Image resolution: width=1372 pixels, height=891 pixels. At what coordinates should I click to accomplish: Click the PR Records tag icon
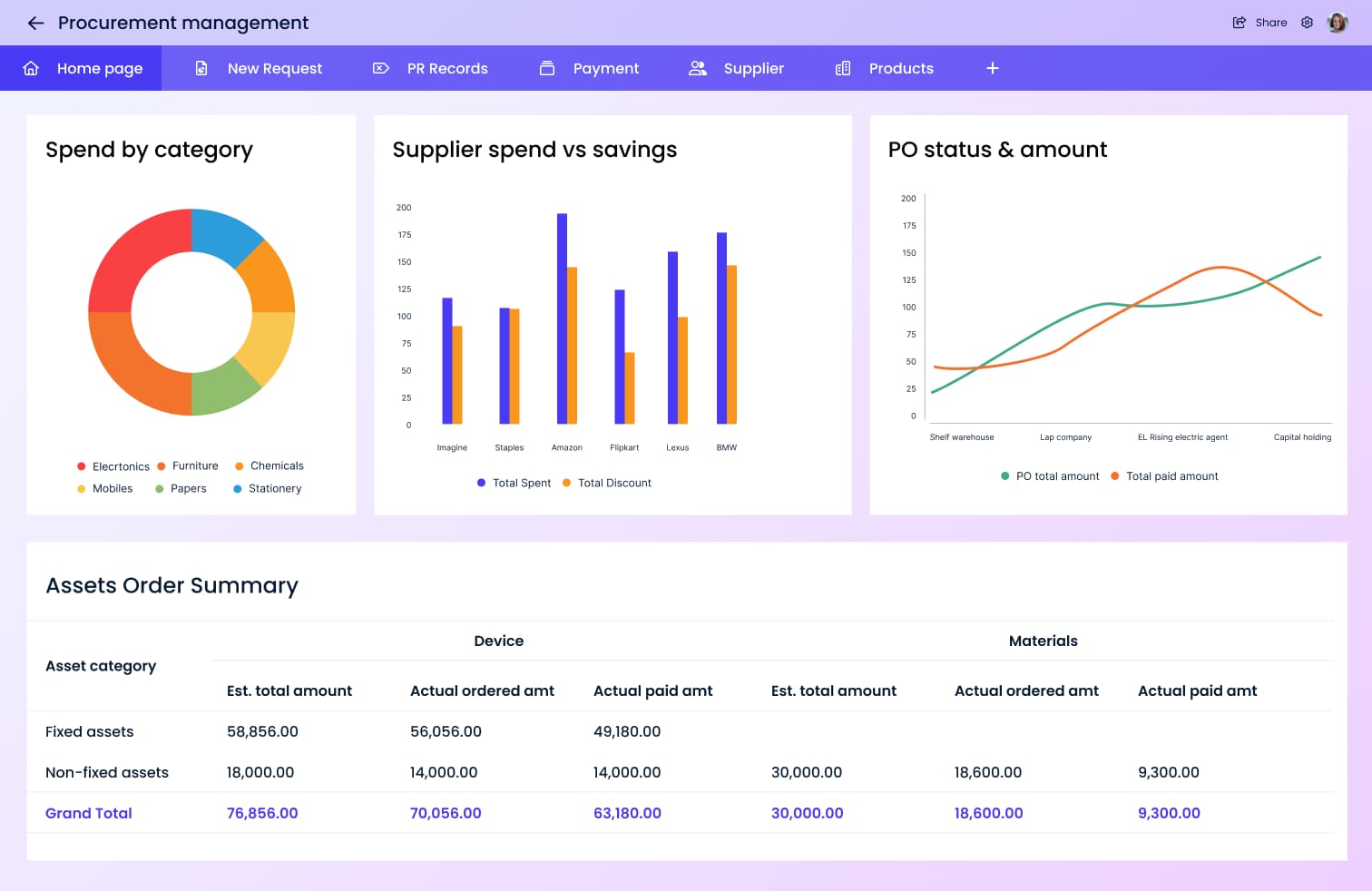click(x=381, y=68)
